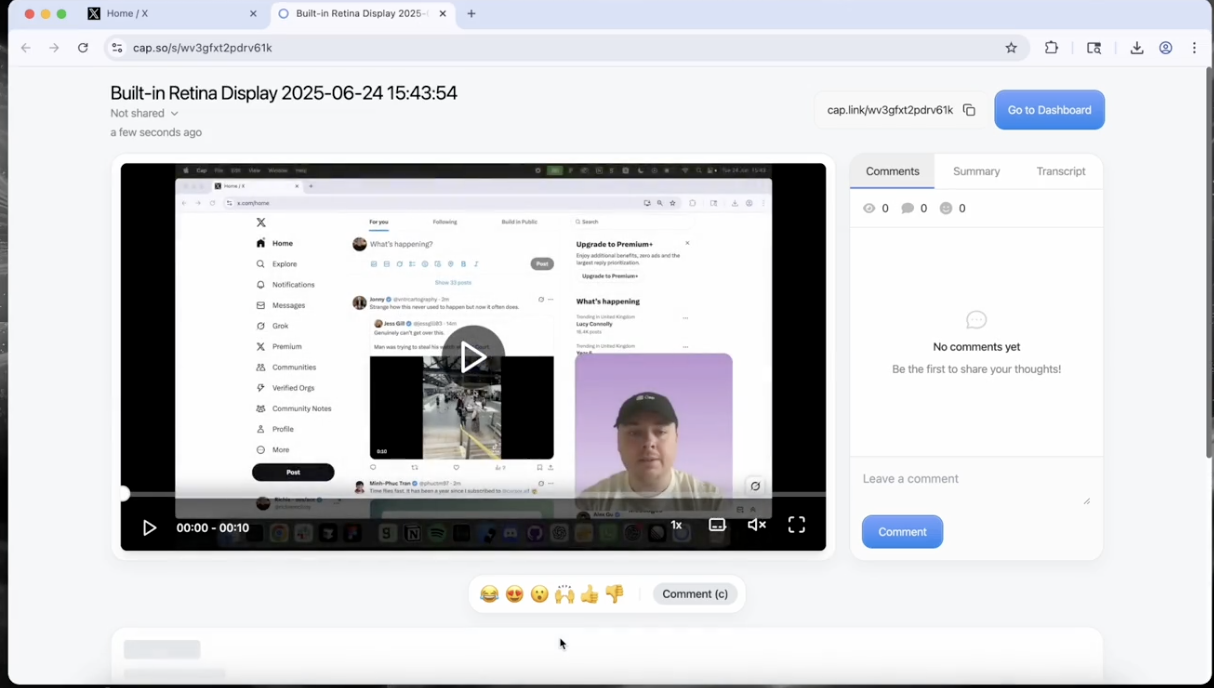Bookmark this page with the star icon
1214x688 pixels.
(1011, 48)
